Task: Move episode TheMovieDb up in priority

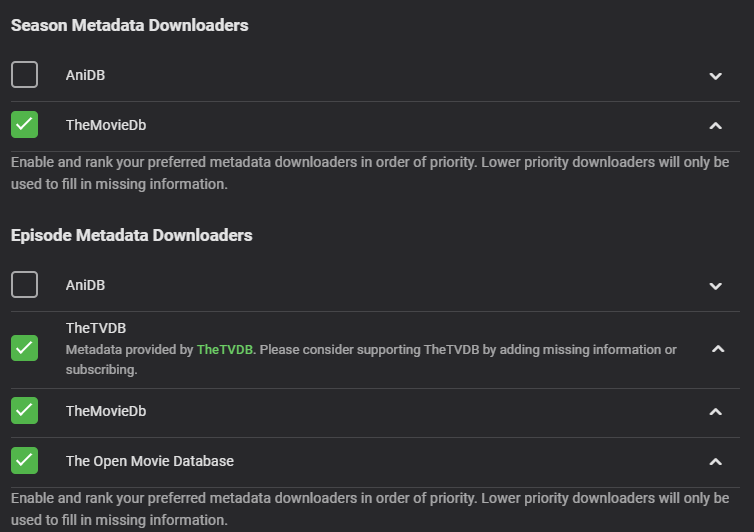Action: click(x=715, y=412)
